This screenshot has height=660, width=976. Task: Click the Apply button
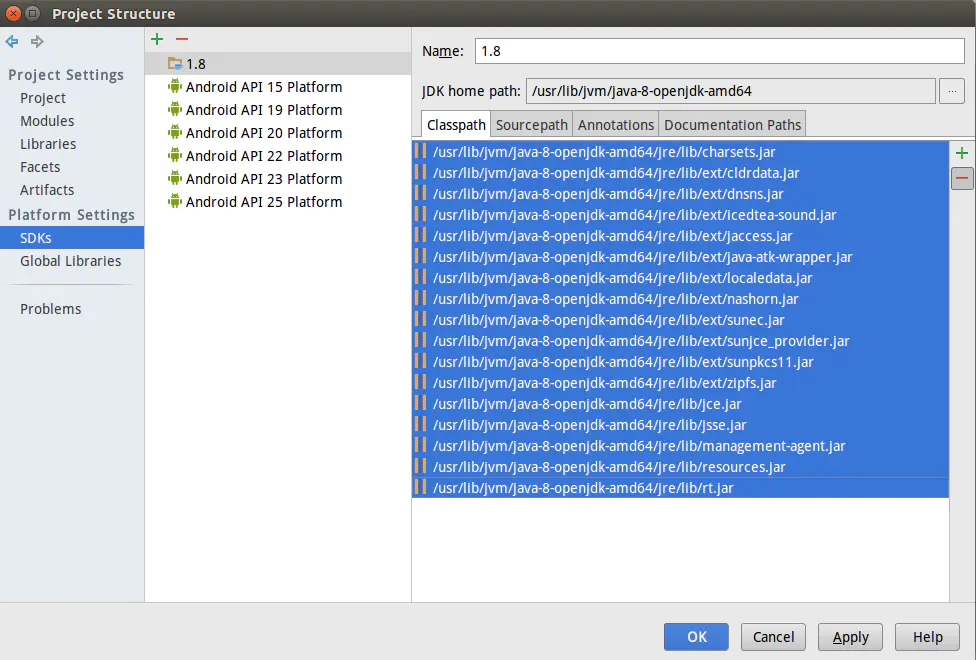(850, 637)
